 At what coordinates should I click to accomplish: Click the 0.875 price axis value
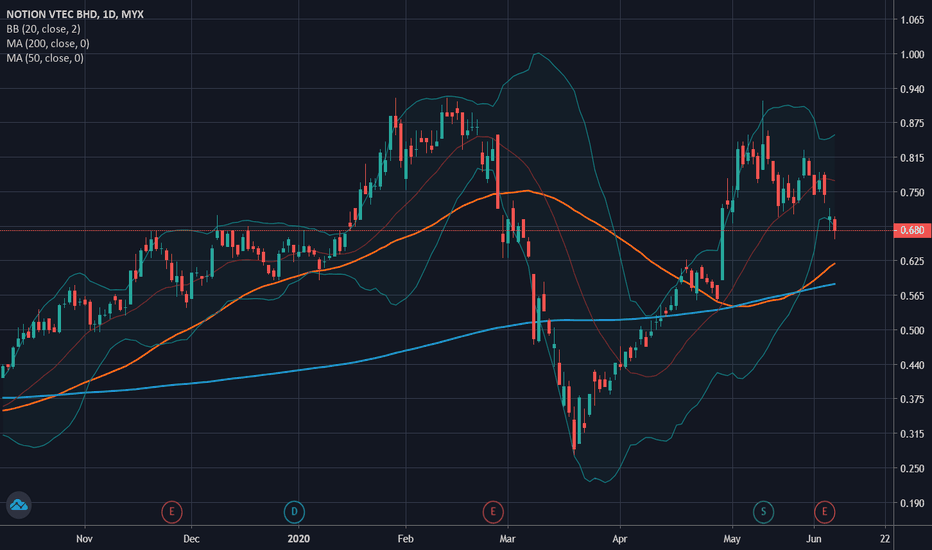(912, 124)
